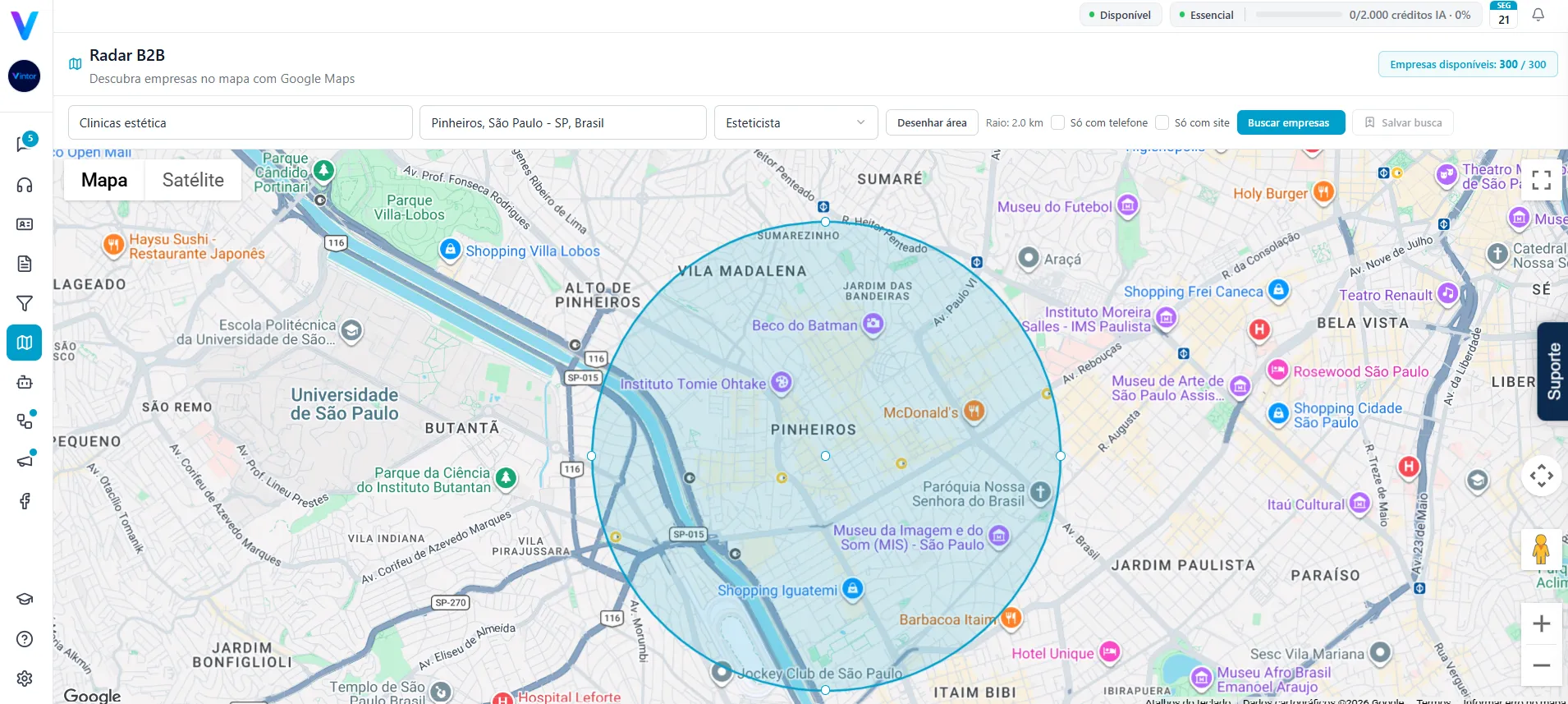This screenshot has height=704, width=1568.
Task: Zoom in the map with plus button
Action: tap(1542, 623)
